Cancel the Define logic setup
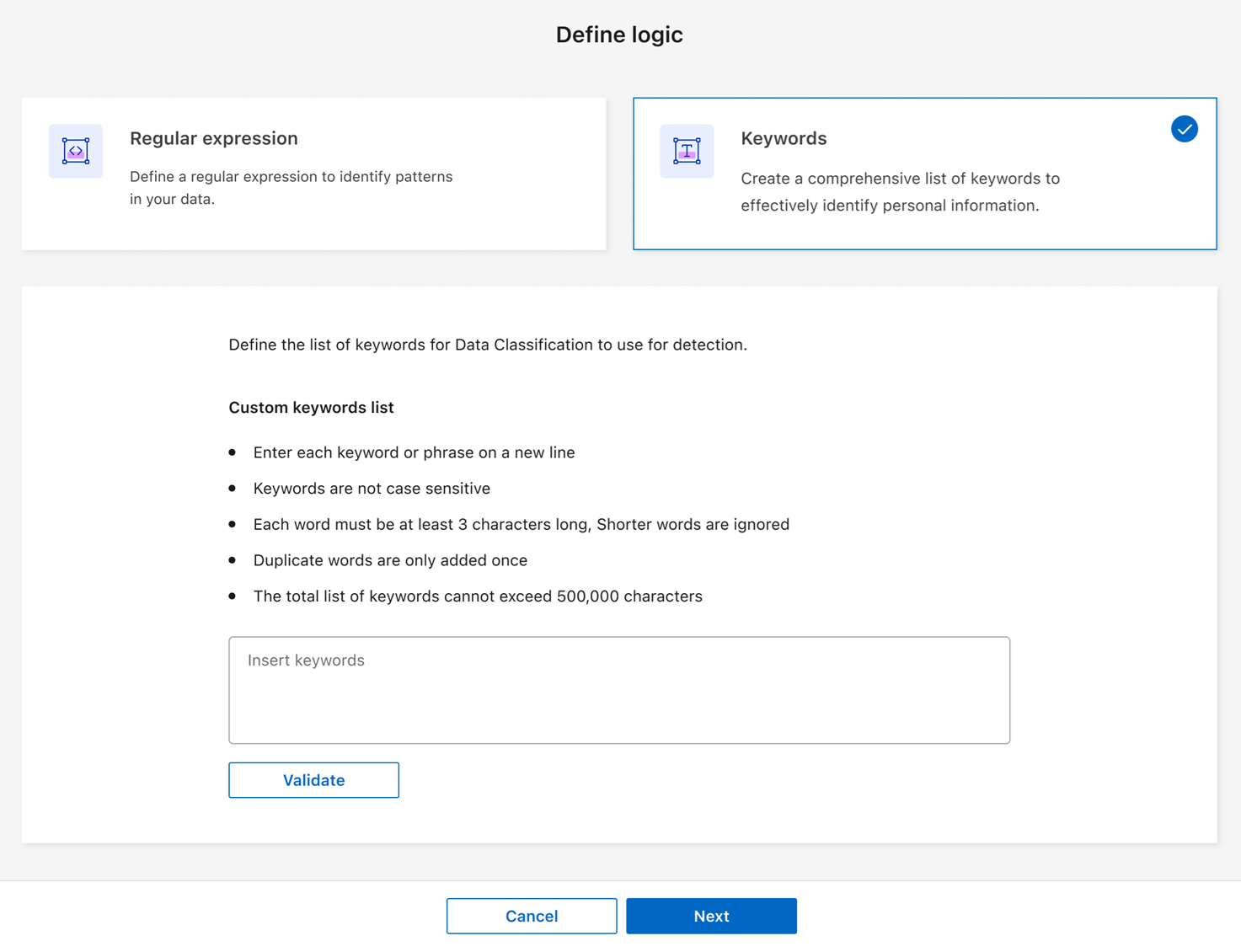 point(531,916)
